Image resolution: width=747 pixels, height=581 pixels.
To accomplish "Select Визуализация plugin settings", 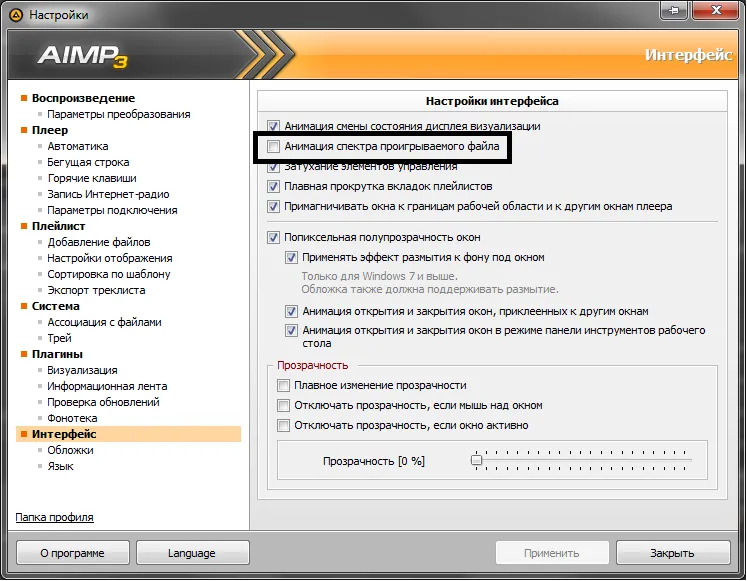I will coord(82,371).
